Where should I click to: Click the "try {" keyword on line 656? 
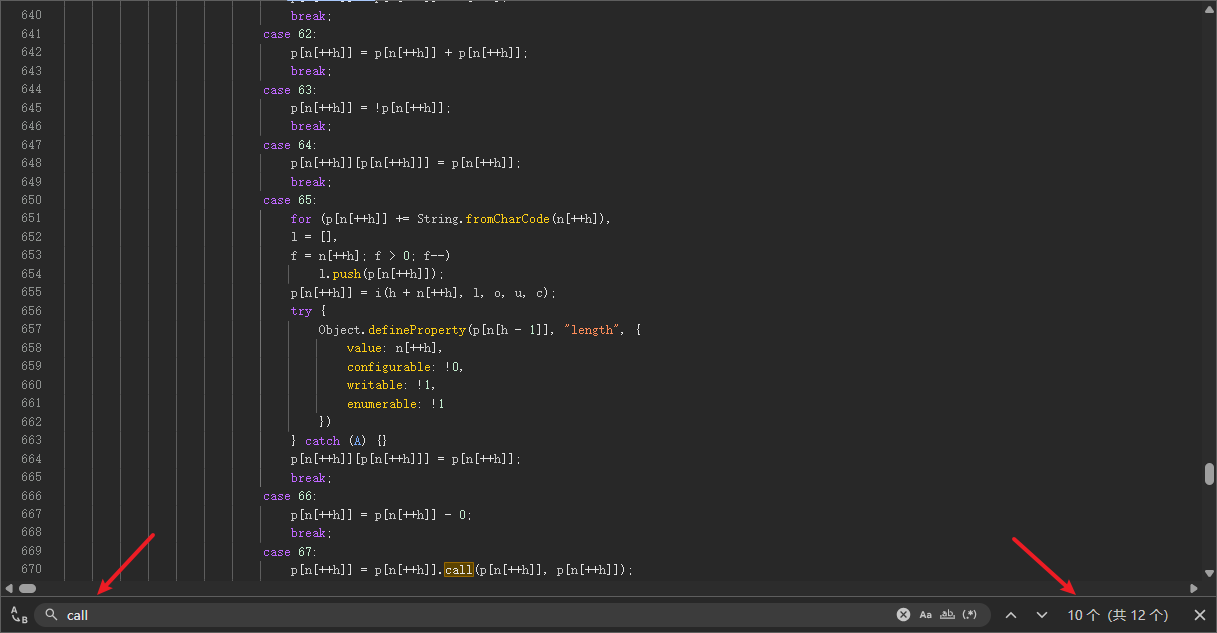point(308,311)
